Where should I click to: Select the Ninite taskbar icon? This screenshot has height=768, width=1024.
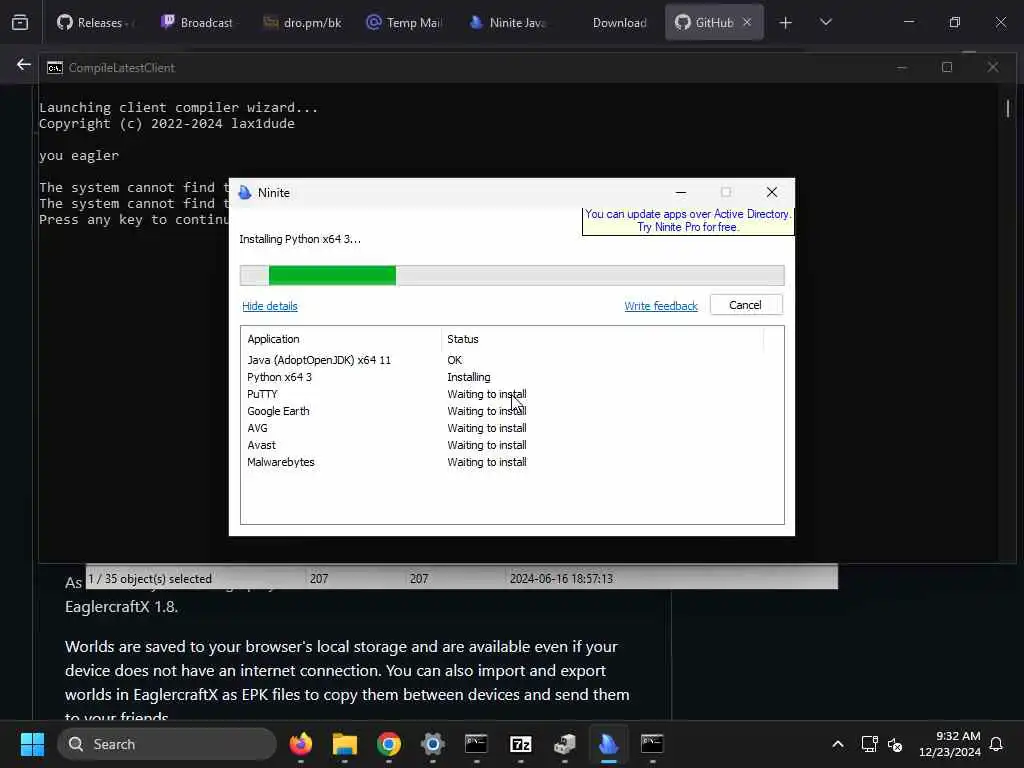608,744
